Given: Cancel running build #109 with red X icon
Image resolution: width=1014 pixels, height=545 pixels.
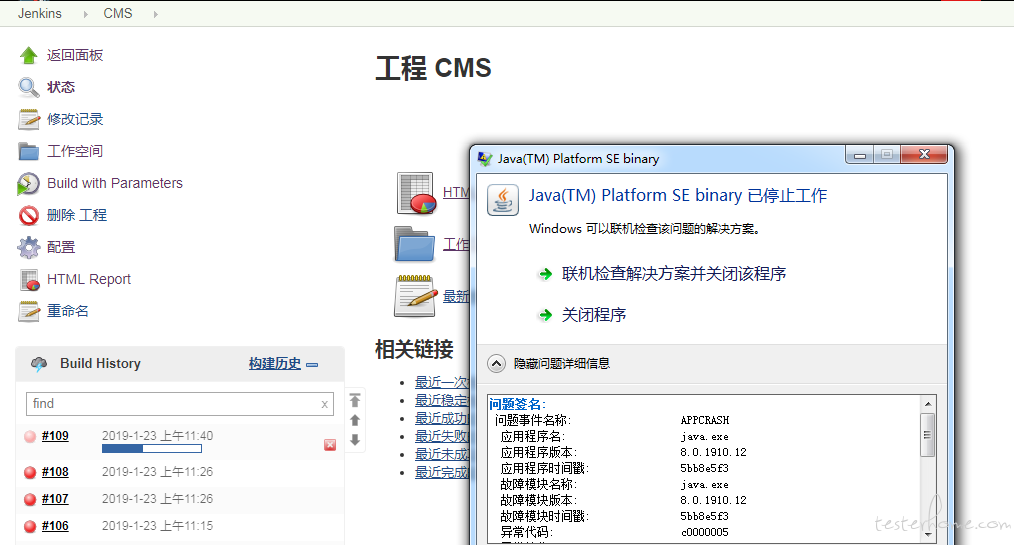Looking at the screenshot, I should [330, 445].
